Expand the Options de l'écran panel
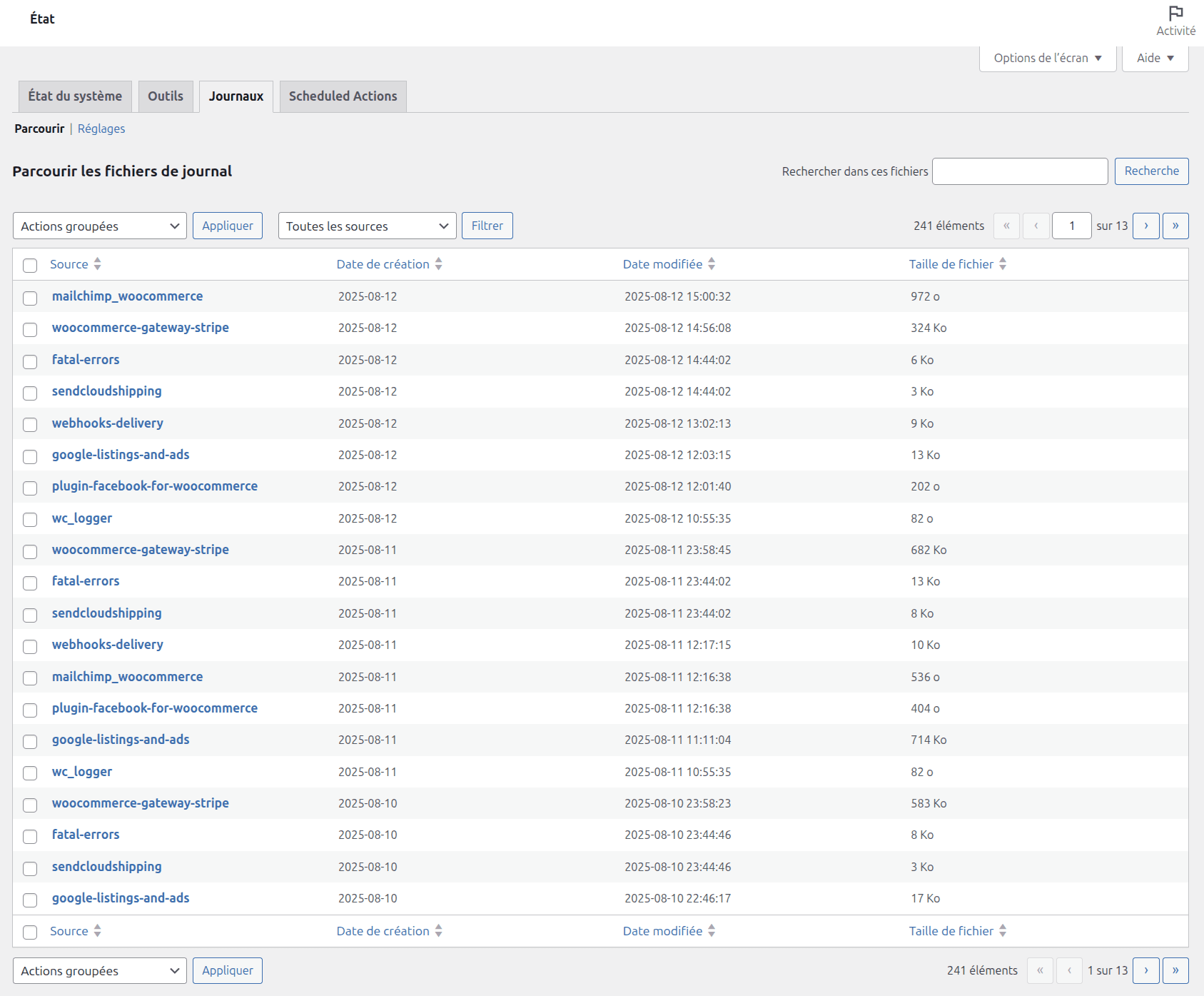The width and height of the screenshot is (1204, 996). 1046,58
